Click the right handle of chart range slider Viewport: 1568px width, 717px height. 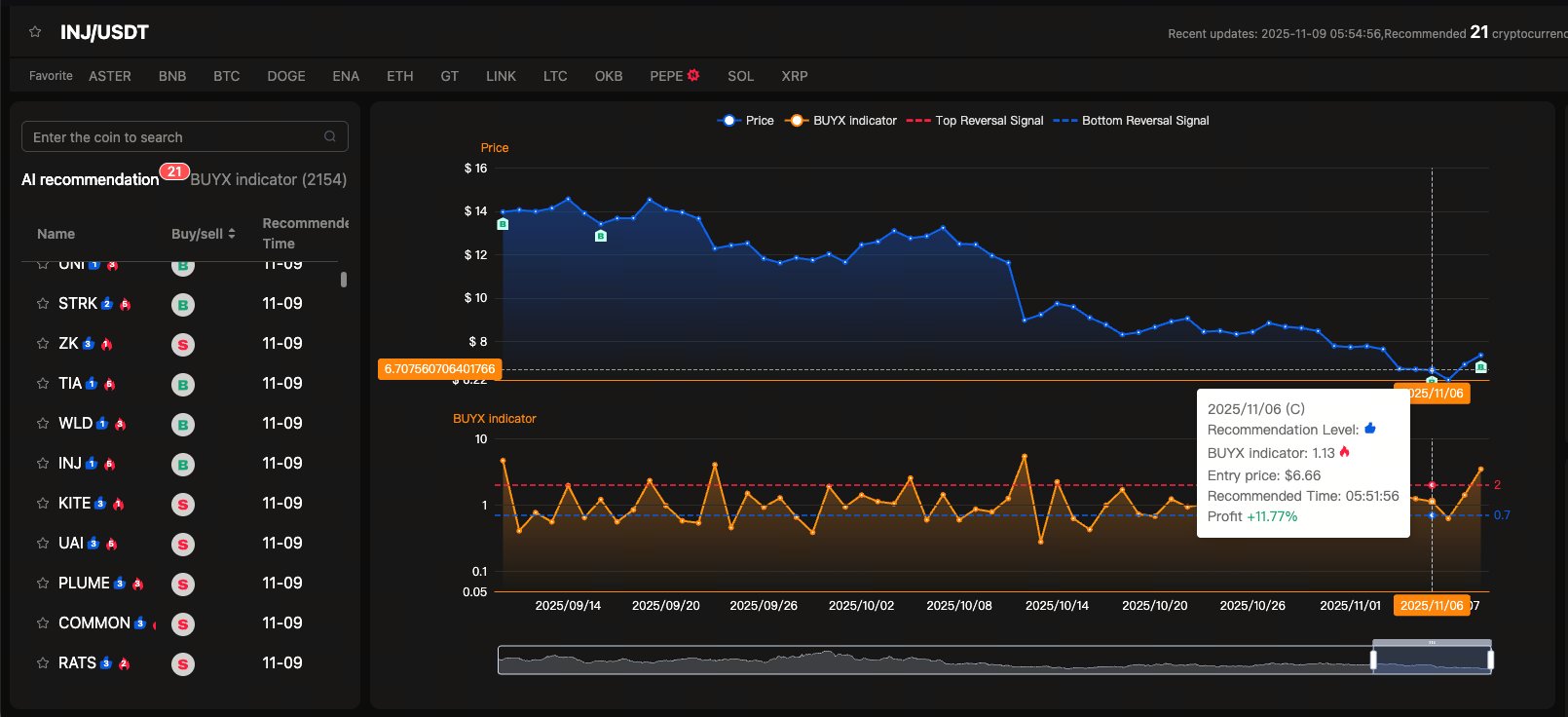(1490, 660)
